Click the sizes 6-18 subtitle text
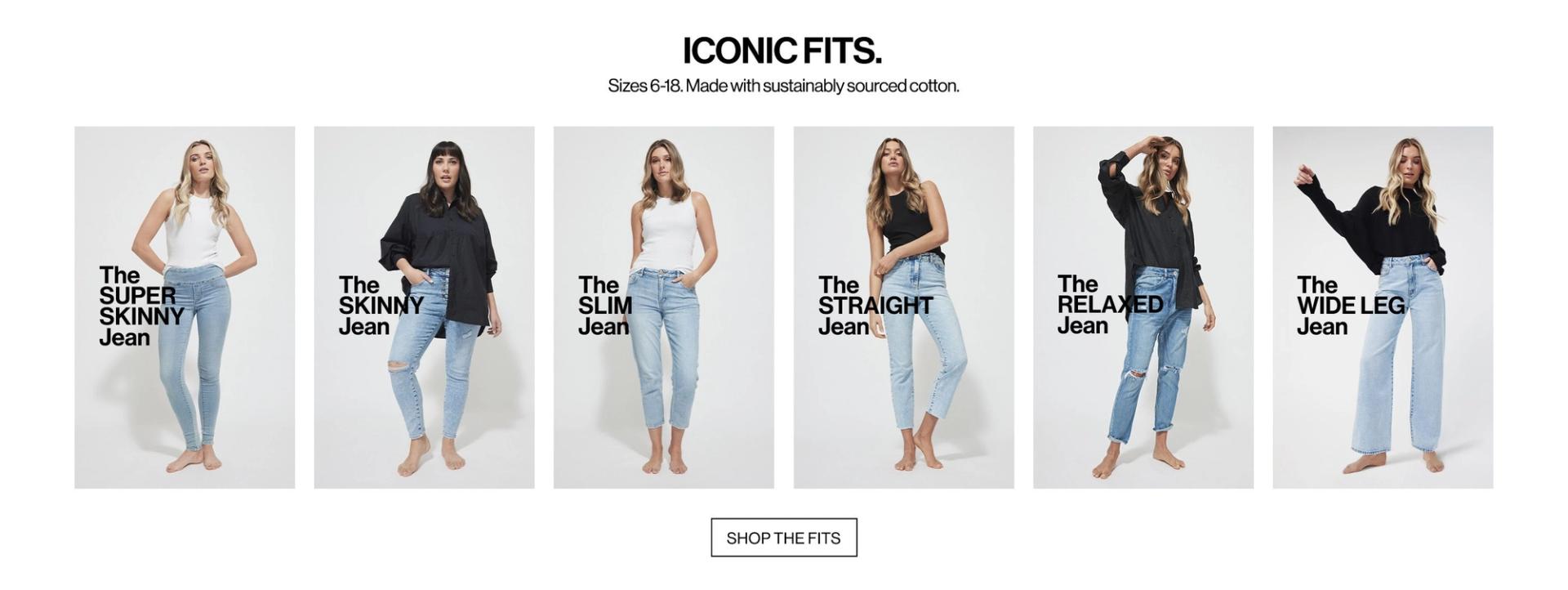Viewport: 1568px width, 590px height. click(783, 86)
